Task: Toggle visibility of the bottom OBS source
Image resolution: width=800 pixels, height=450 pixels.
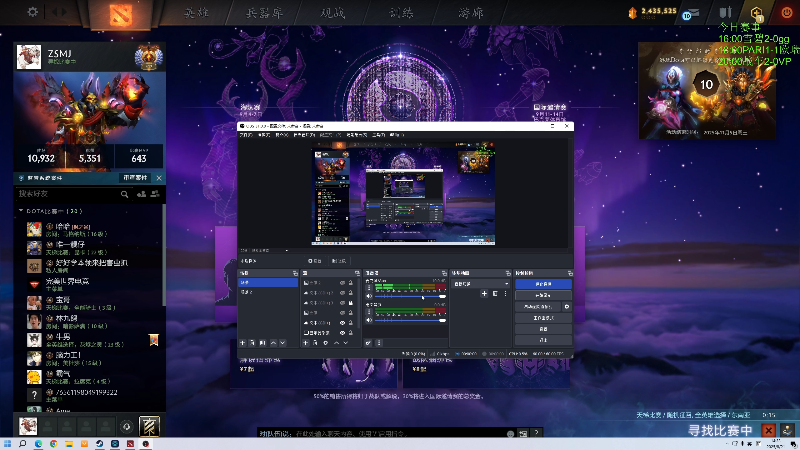Action: point(342,333)
